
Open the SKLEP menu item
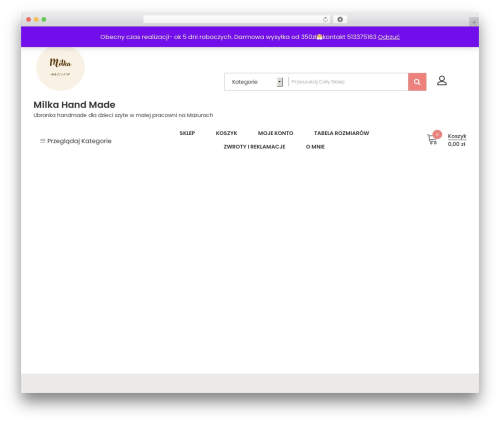click(187, 133)
